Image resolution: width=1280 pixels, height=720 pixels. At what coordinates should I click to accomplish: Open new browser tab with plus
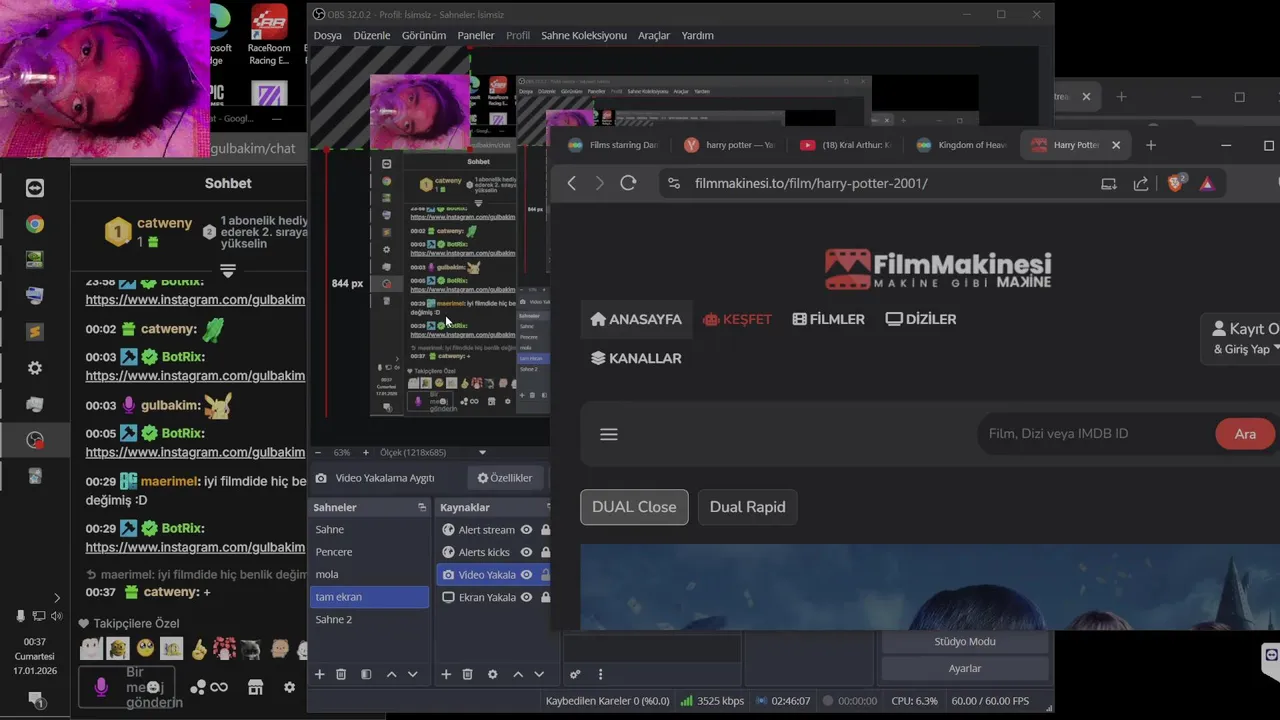pyautogui.click(x=1150, y=145)
